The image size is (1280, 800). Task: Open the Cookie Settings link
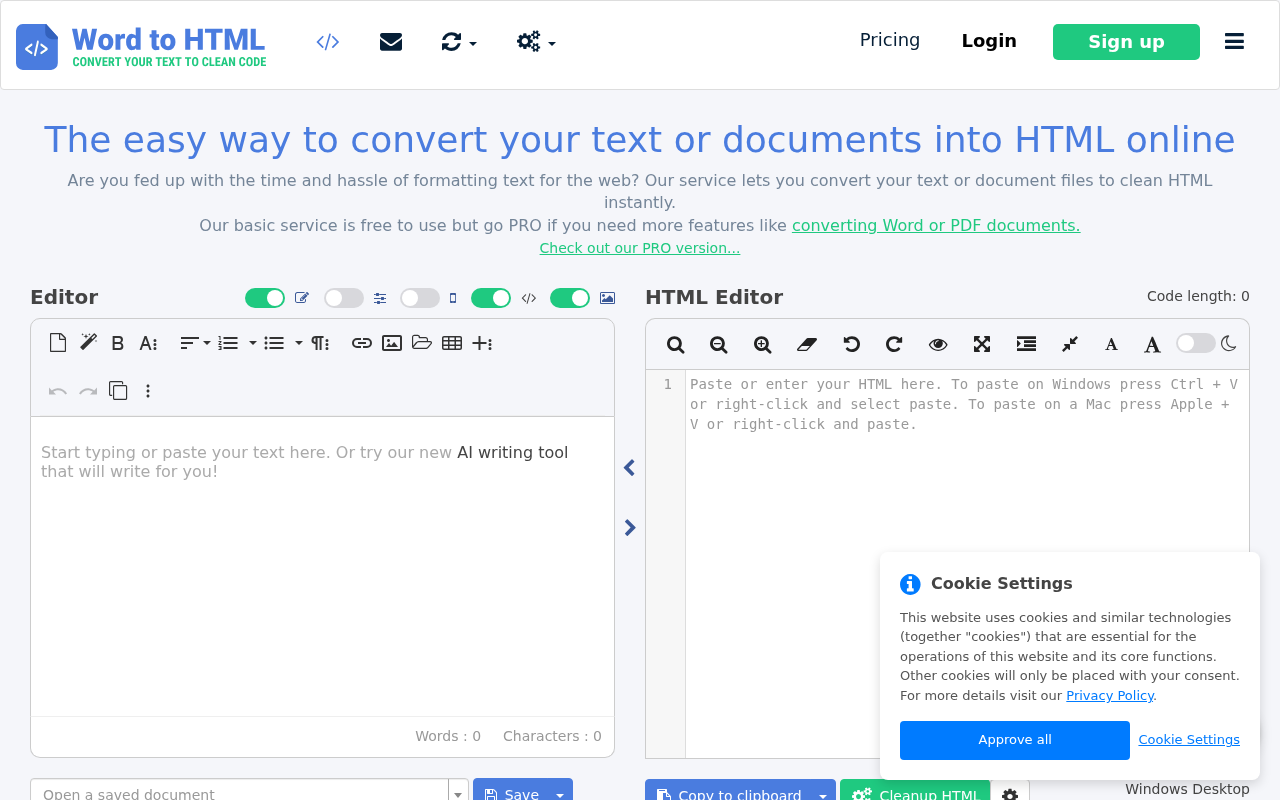pos(1189,740)
